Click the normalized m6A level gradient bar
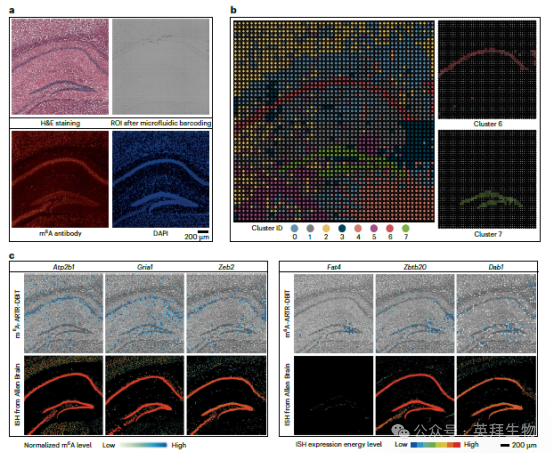 [143, 445]
